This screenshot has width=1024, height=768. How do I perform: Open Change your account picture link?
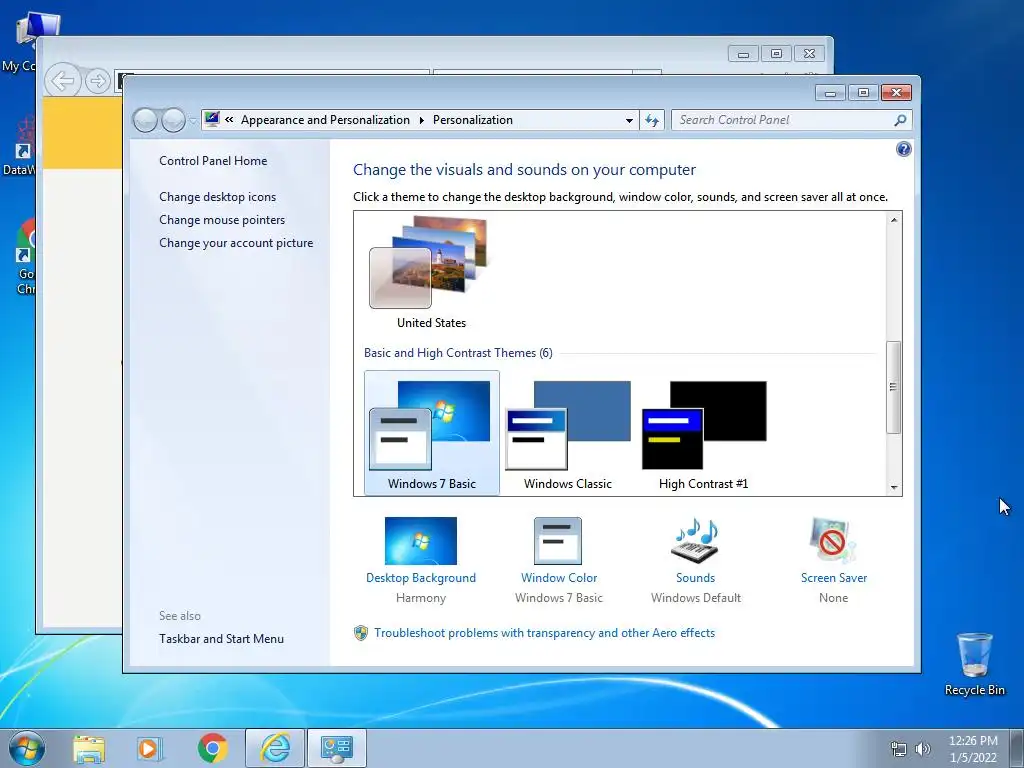pos(236,243)
